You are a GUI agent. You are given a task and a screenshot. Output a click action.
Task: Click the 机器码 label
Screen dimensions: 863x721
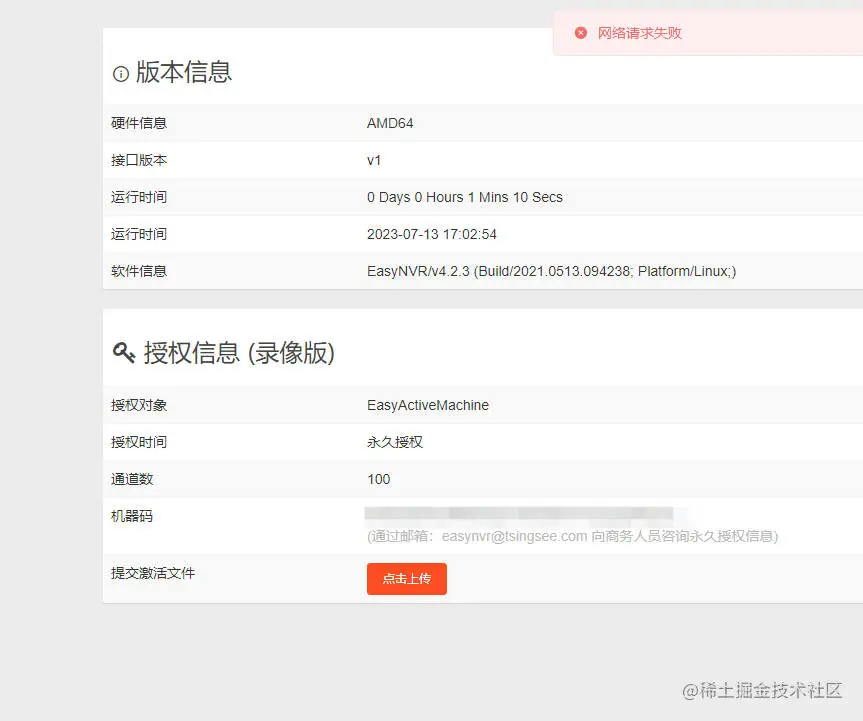pyautogui.click(x=132, y=516)
